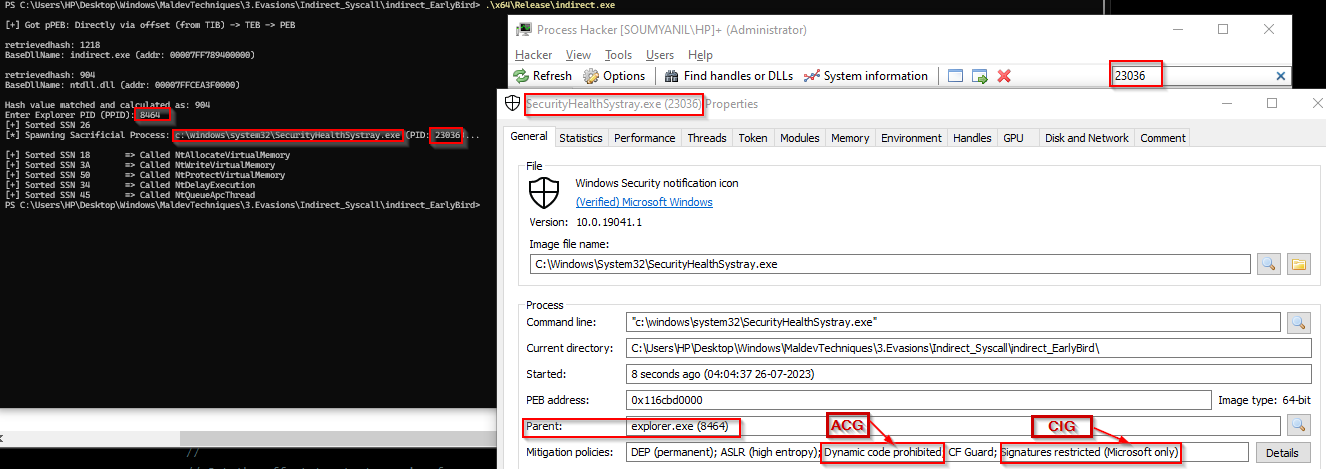Image resolution: width=1326 pixels, height=469 pixels.
Task: Clear the search box with the X
Action: point(1280,76)
